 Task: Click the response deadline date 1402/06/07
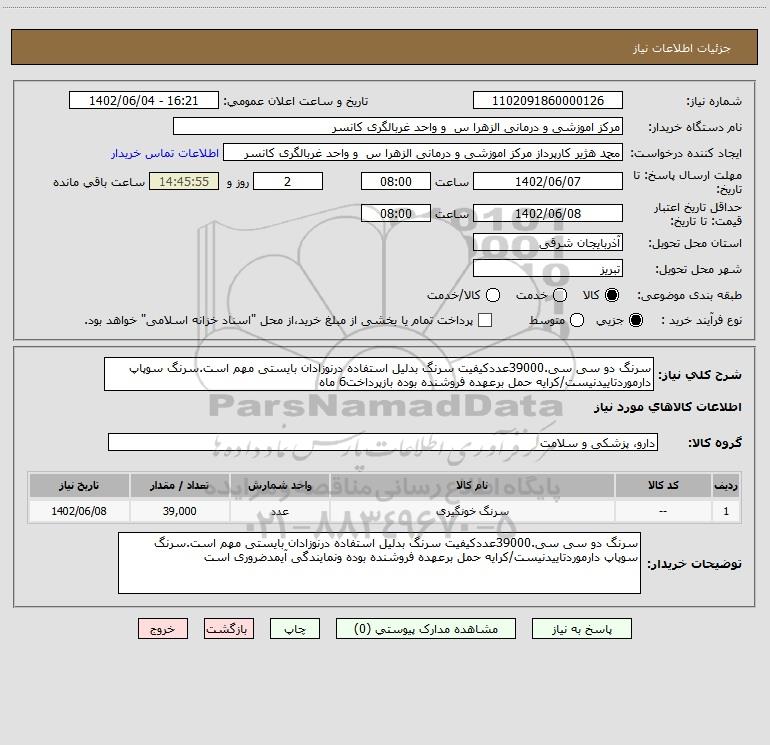click(x=548, y=181)
